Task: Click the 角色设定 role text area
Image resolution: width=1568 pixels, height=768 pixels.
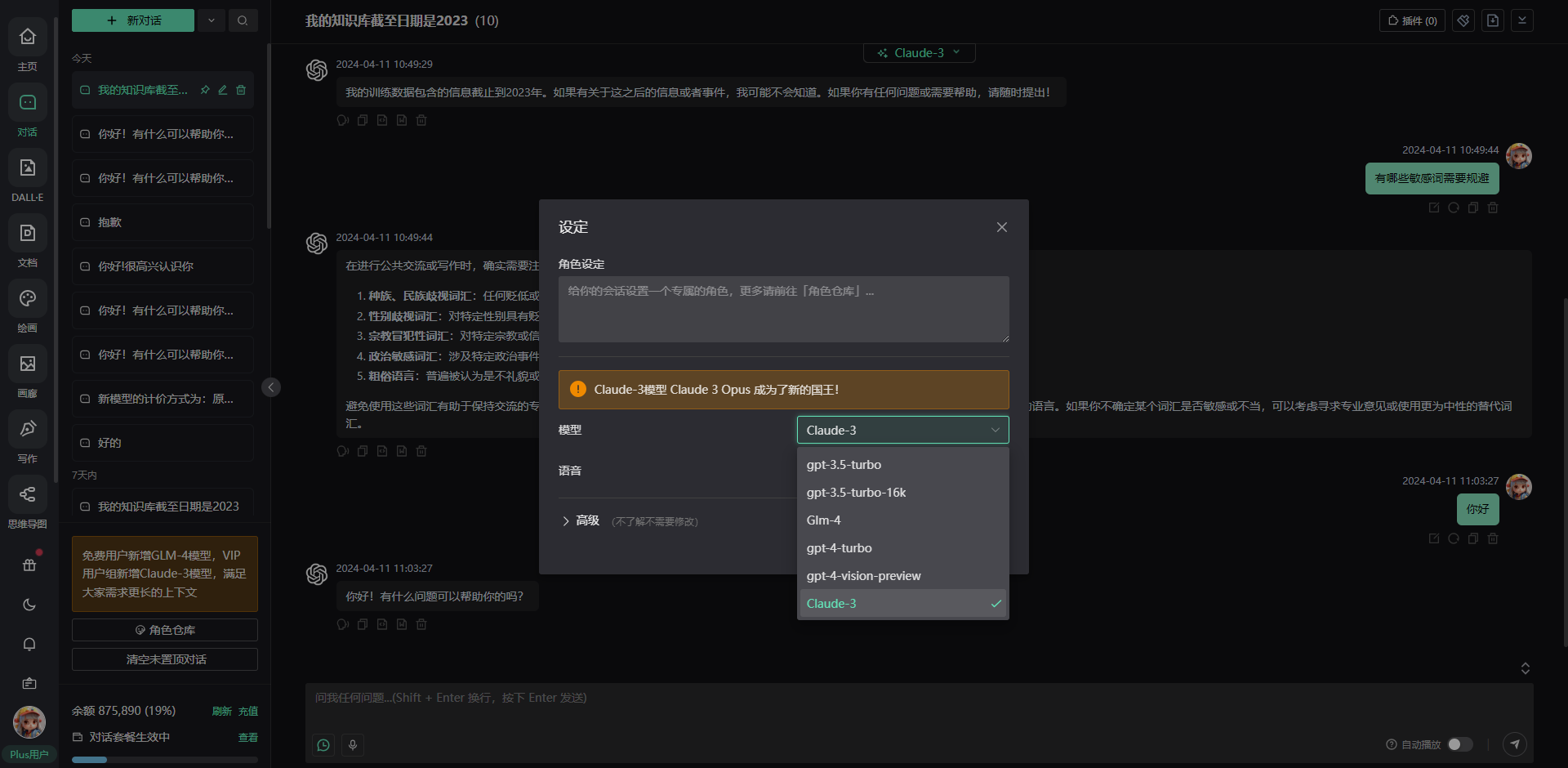Action: (784, 309)
